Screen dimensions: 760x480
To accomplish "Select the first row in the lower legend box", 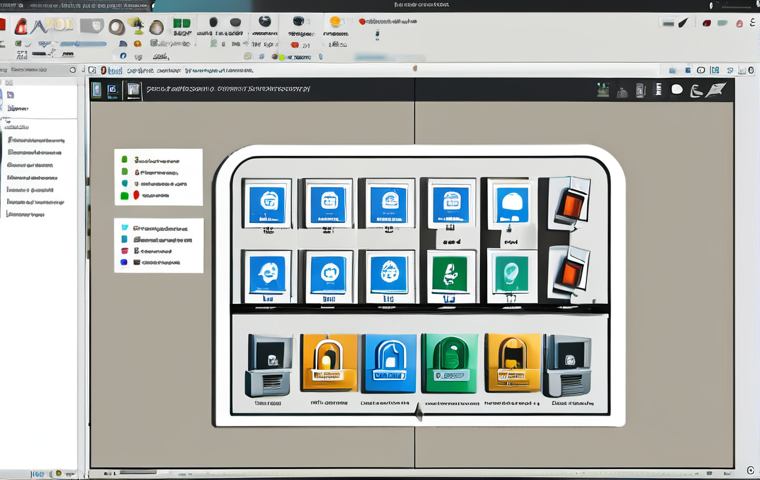I will (154, 228).
